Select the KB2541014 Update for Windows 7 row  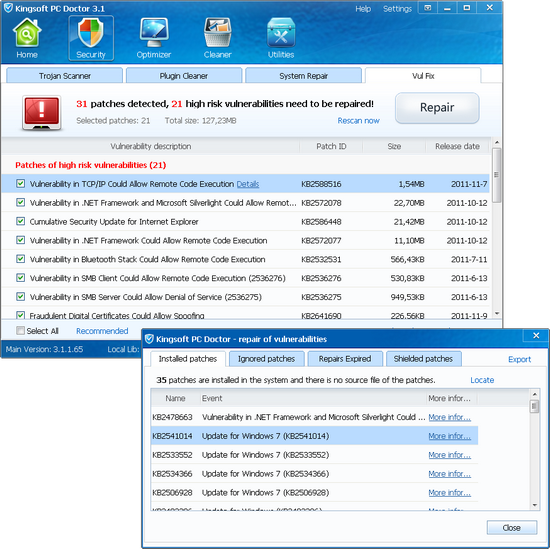point(314,436)
